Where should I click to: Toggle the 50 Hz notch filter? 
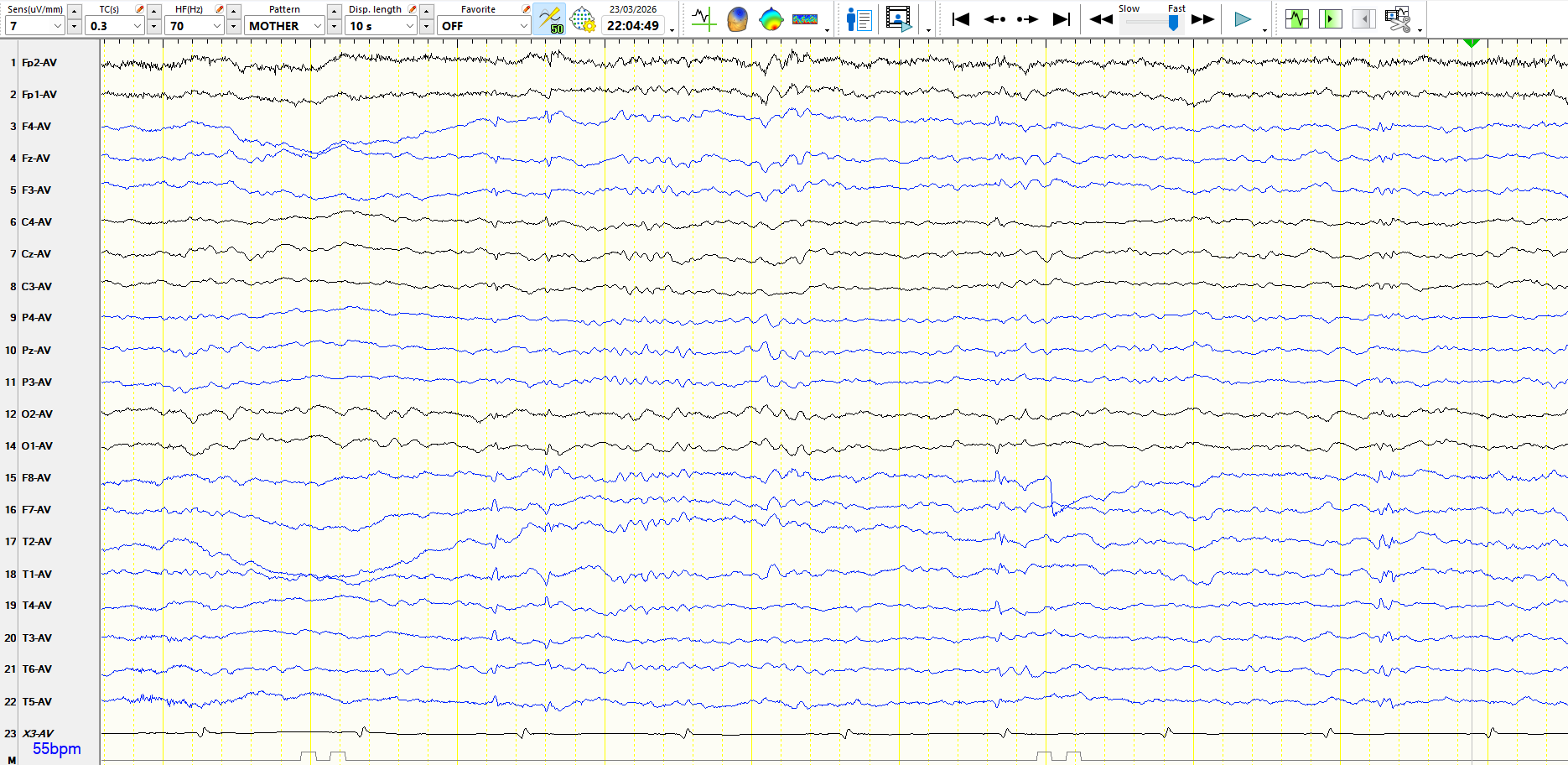click(550, 18)
